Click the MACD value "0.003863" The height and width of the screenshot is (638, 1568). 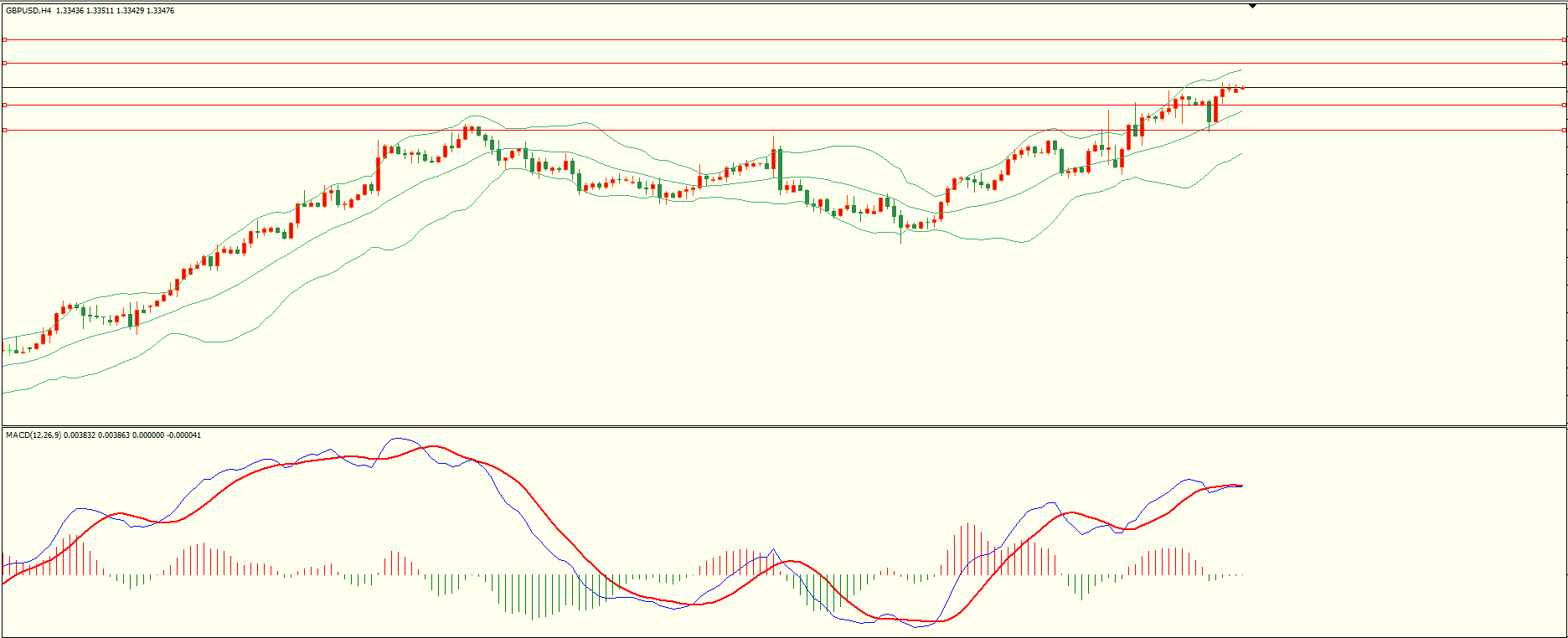(115, 435)
